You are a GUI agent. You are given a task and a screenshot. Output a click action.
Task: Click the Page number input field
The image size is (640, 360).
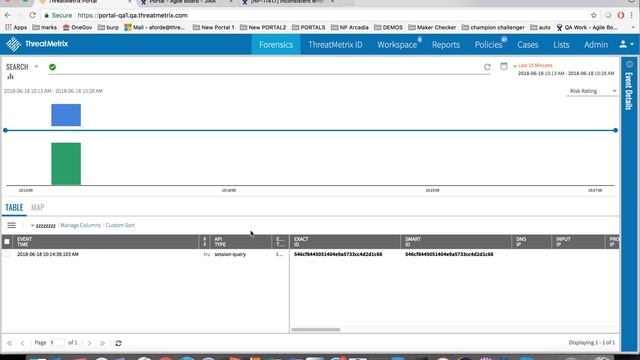[x=57, y=342]
